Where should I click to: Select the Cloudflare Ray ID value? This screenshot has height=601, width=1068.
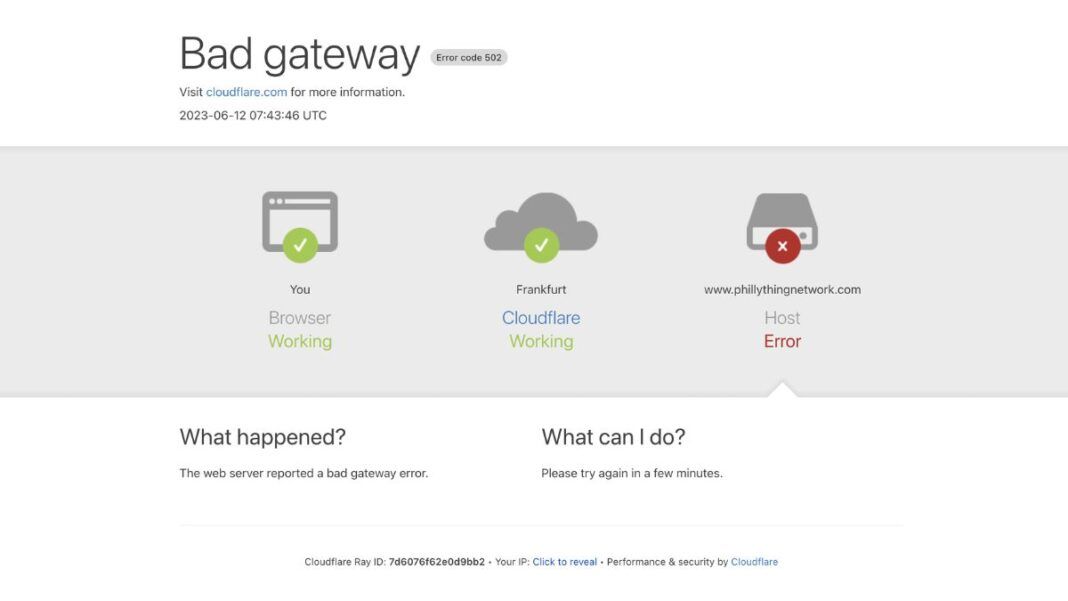tap(437, 562)
